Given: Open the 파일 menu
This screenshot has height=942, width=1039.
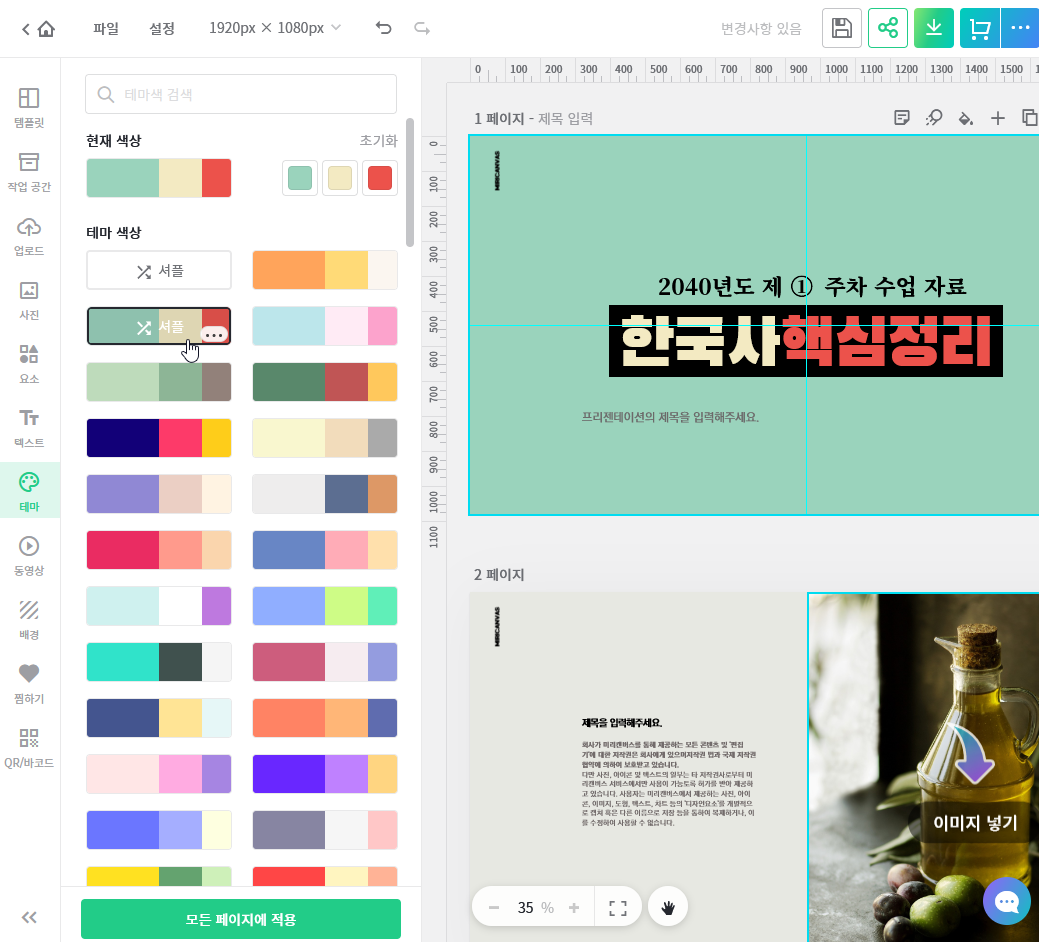Looking at the screenshot, I should (105, 28).
